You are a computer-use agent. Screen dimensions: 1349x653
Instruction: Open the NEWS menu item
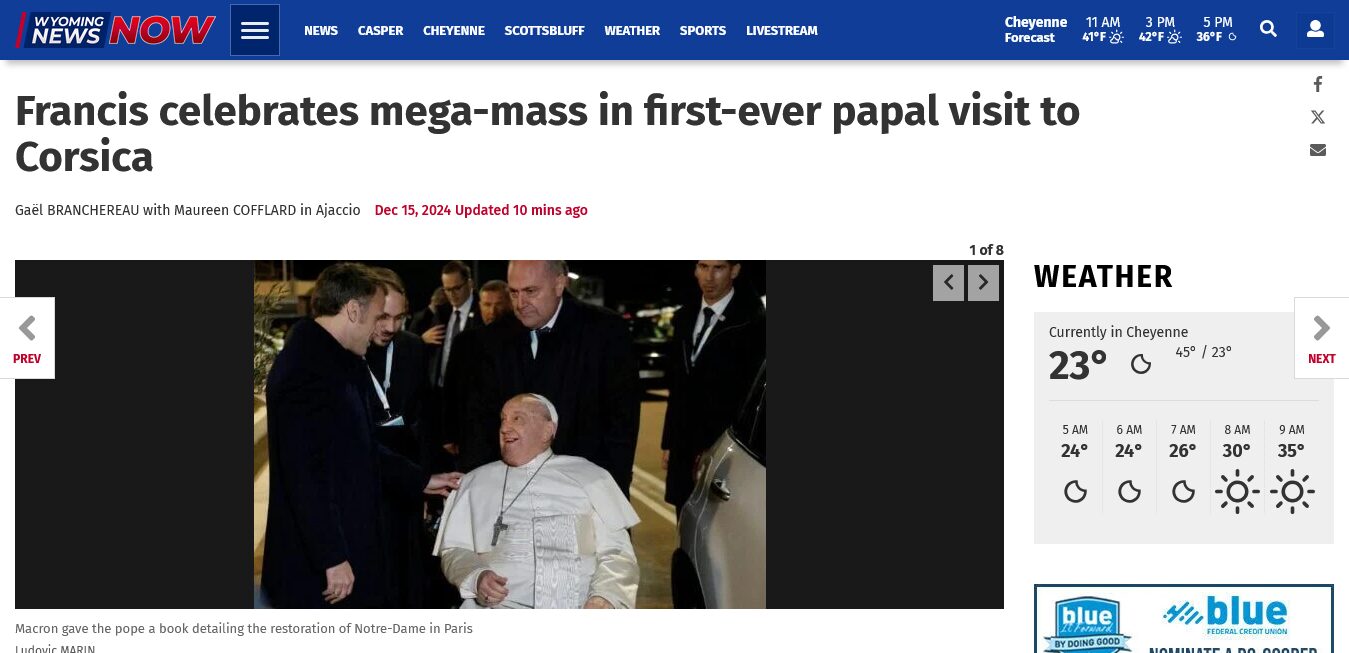pyautogui.click(x=321, y=31)
